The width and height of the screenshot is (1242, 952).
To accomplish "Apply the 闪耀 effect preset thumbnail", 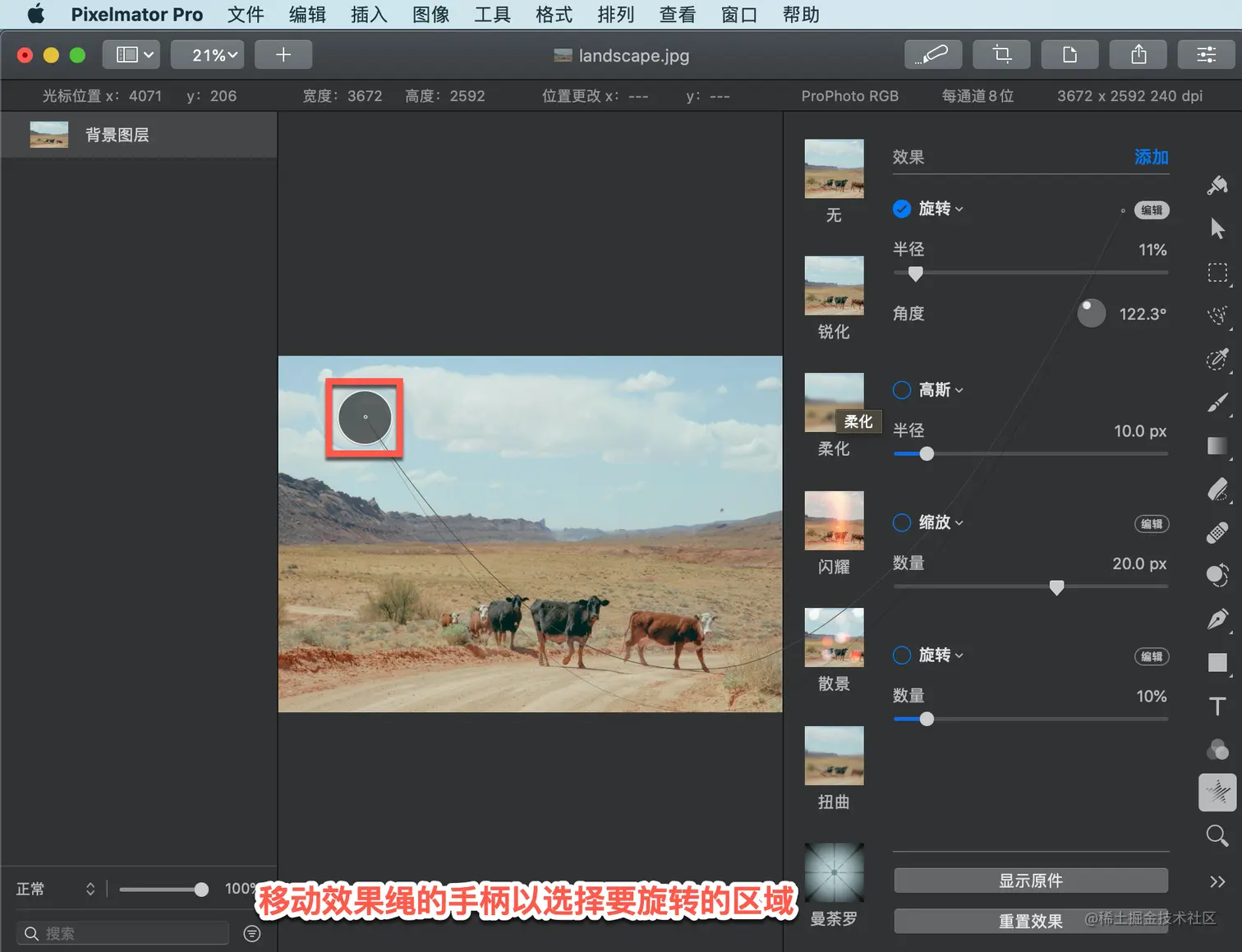I will tap(834, 521).
